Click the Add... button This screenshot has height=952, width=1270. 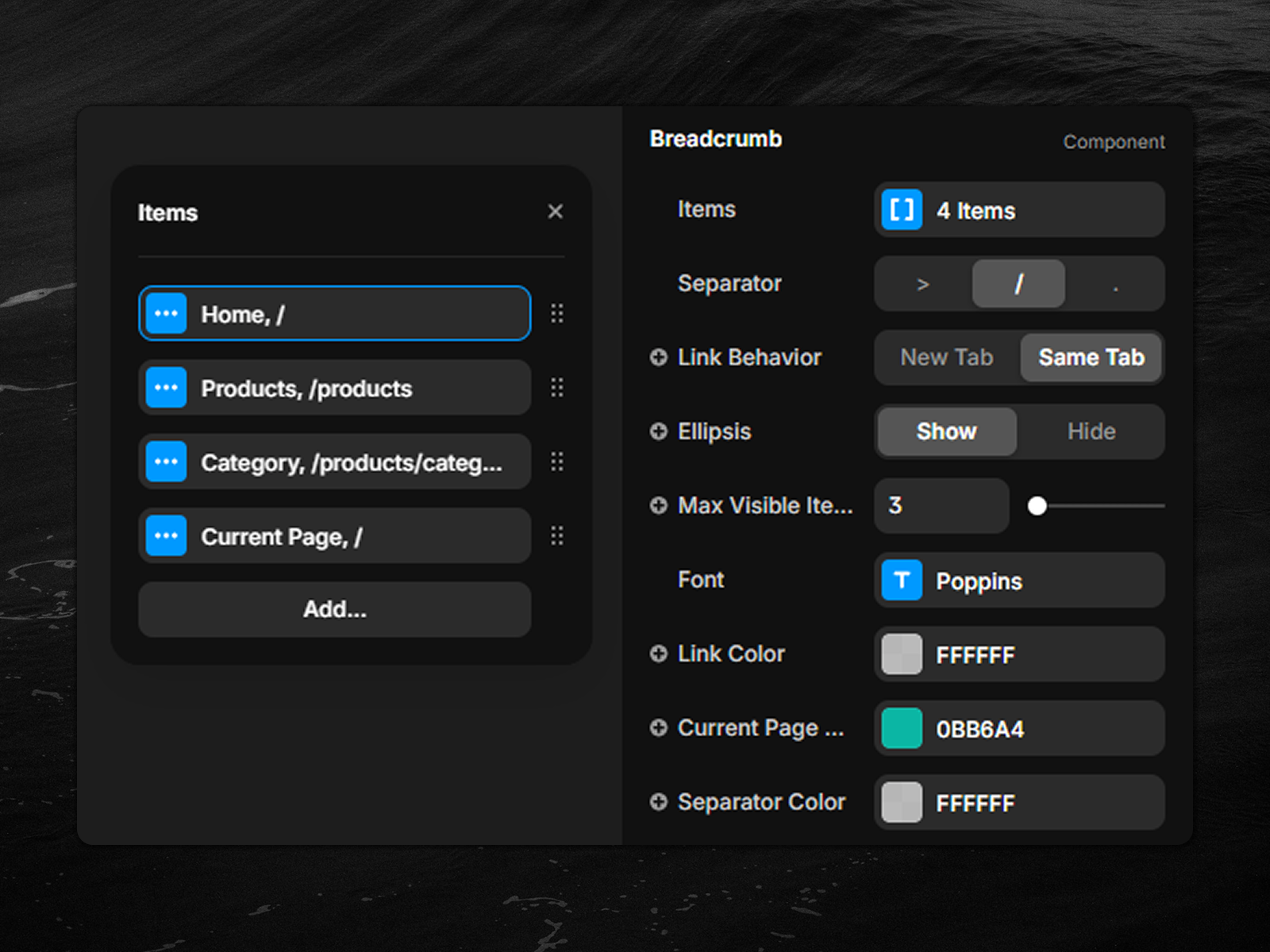click(x=334, y=609)
